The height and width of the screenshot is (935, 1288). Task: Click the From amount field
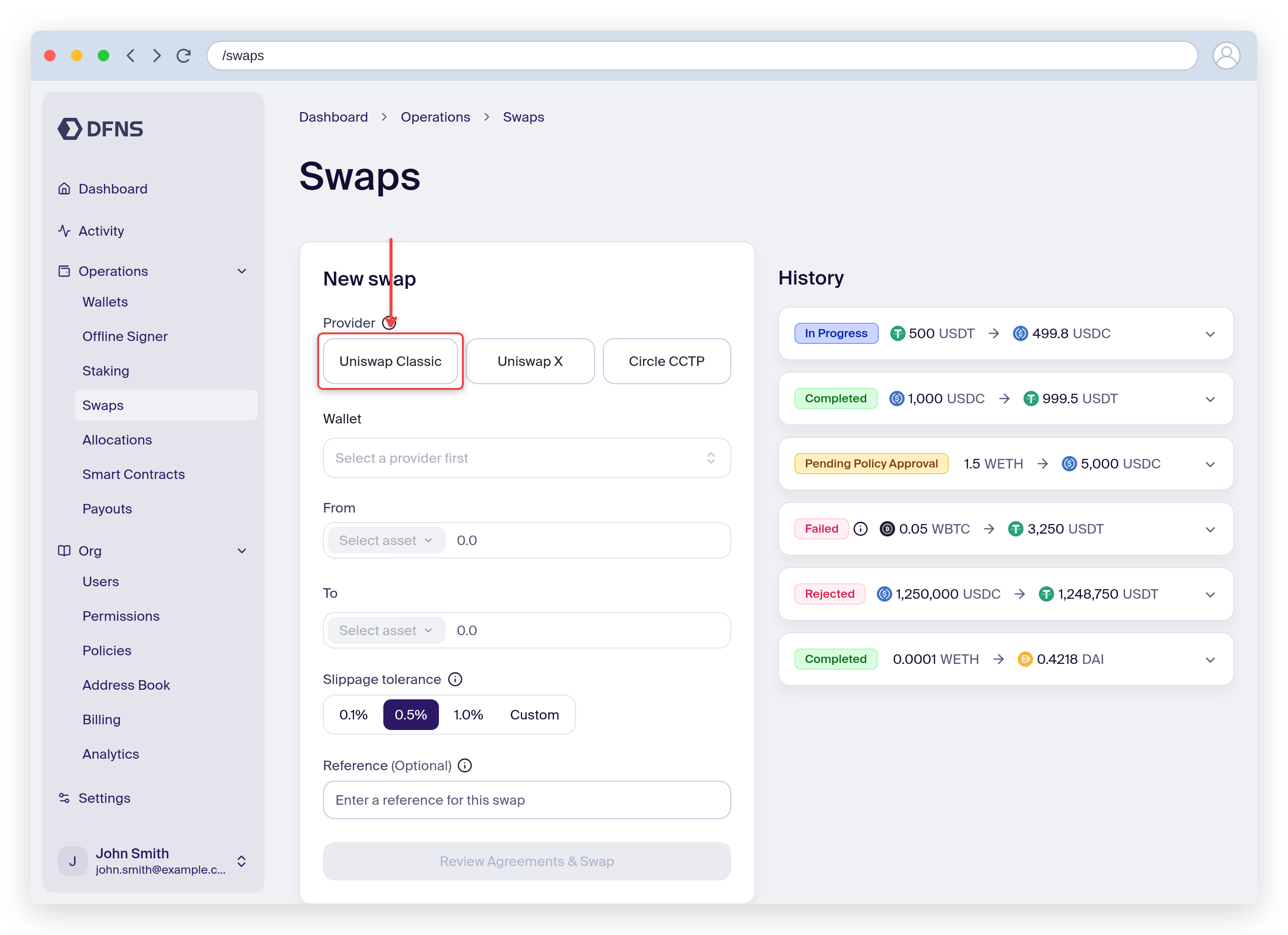point(588,540)
